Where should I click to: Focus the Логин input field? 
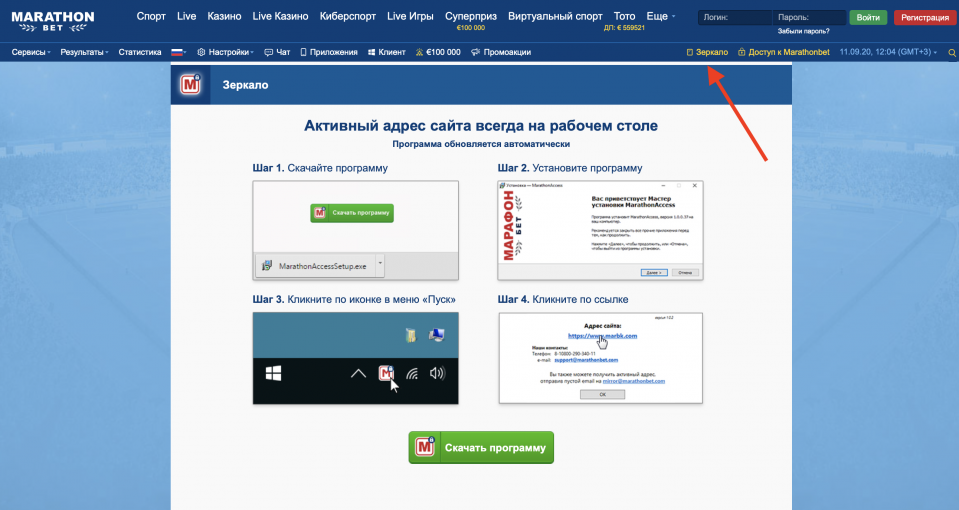point(735,17)
